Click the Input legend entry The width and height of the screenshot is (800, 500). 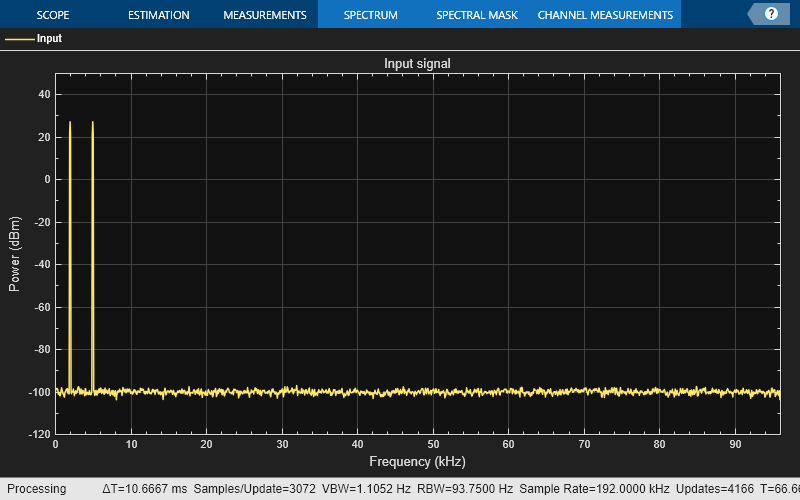point(34,38)
